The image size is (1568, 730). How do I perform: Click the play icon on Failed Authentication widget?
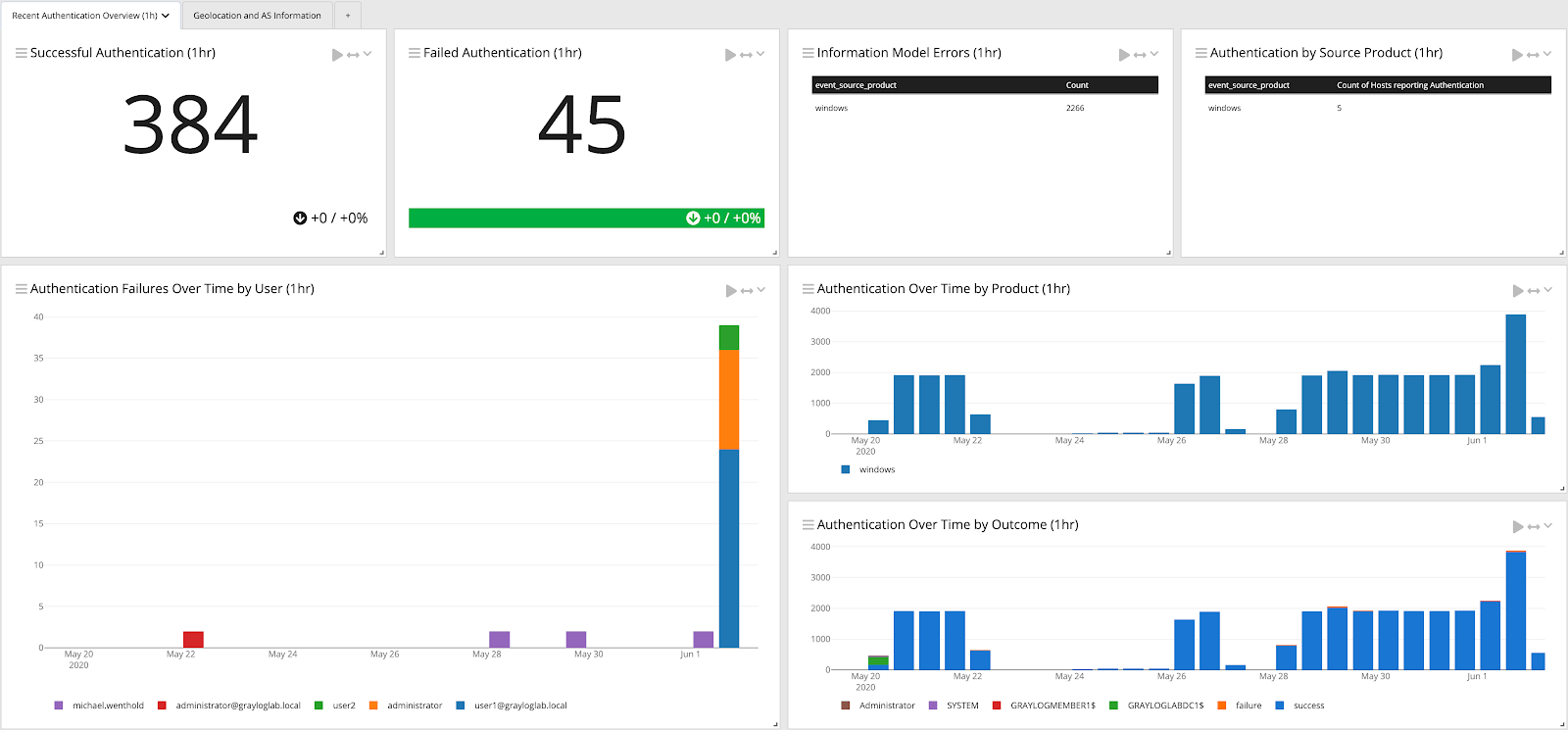(x=730, y=55)
